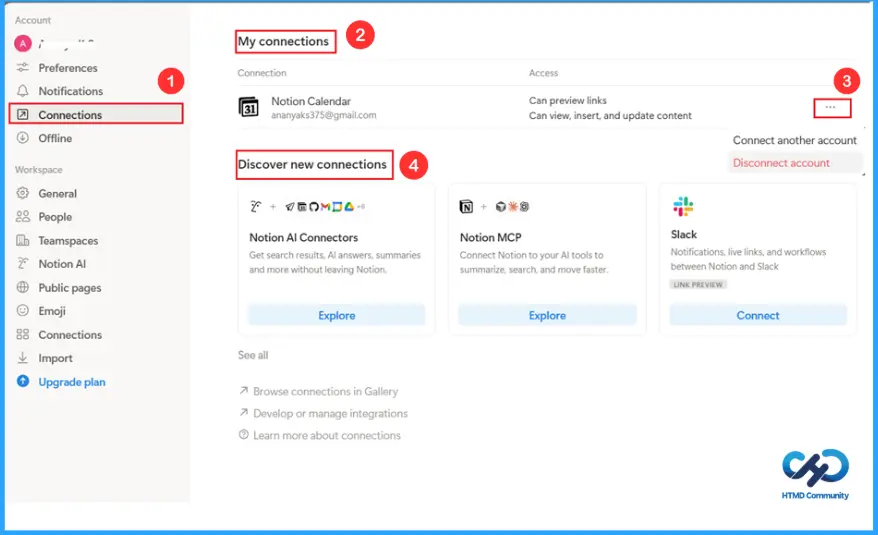
Task: Select Connections under the Workspace section
Action: click(70, 334)
